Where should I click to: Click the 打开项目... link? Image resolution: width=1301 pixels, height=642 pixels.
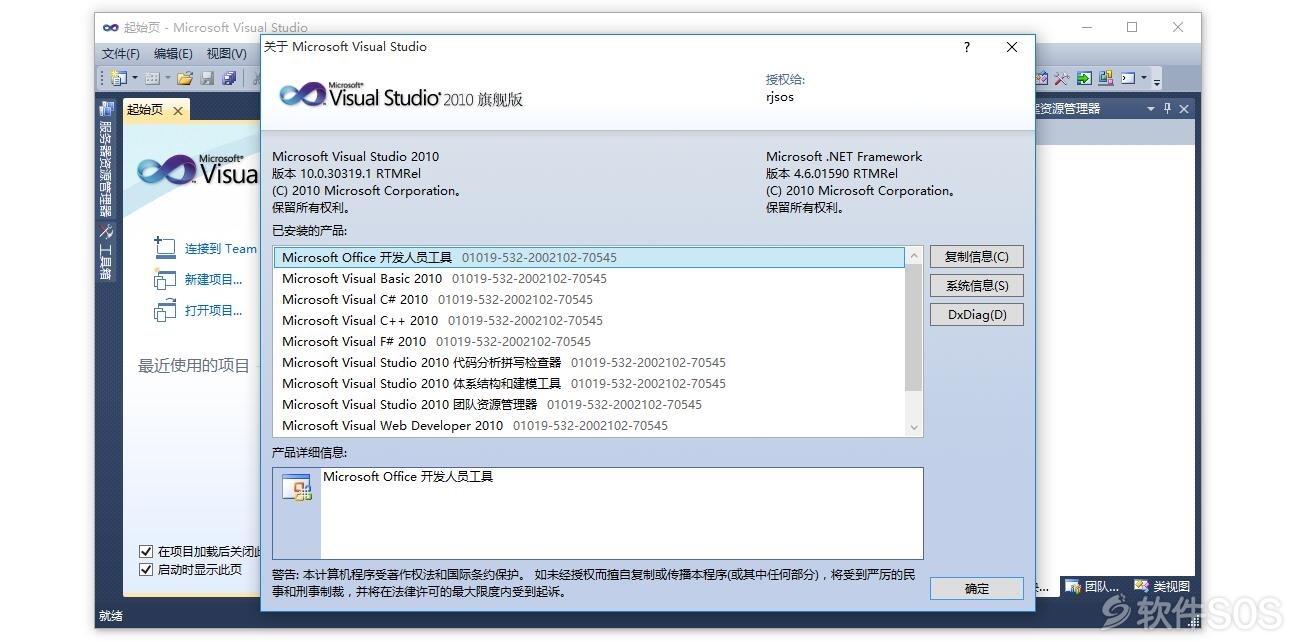coord(213,310)
